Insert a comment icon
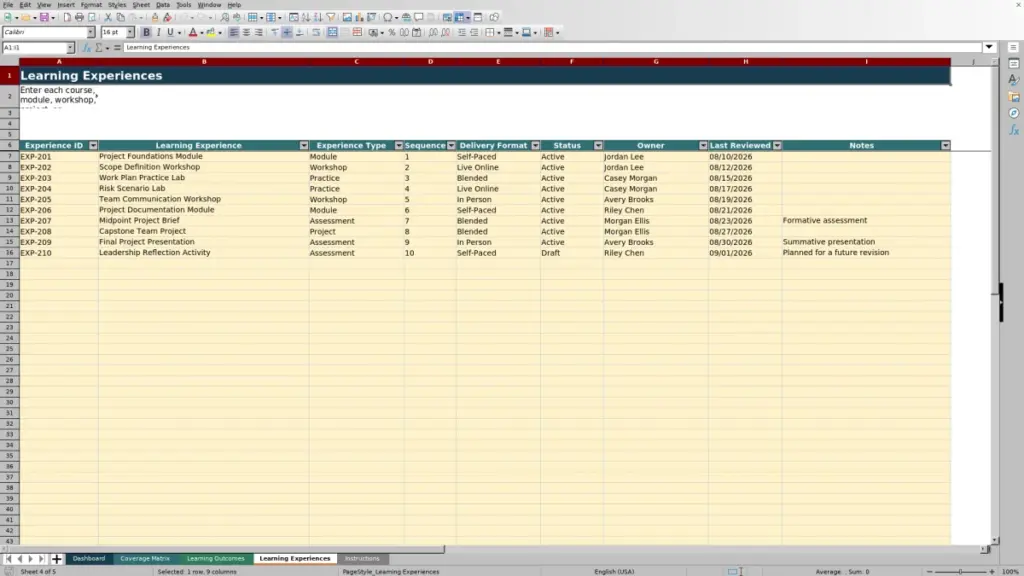This screenshot has height=576, width=1024. 419,18
